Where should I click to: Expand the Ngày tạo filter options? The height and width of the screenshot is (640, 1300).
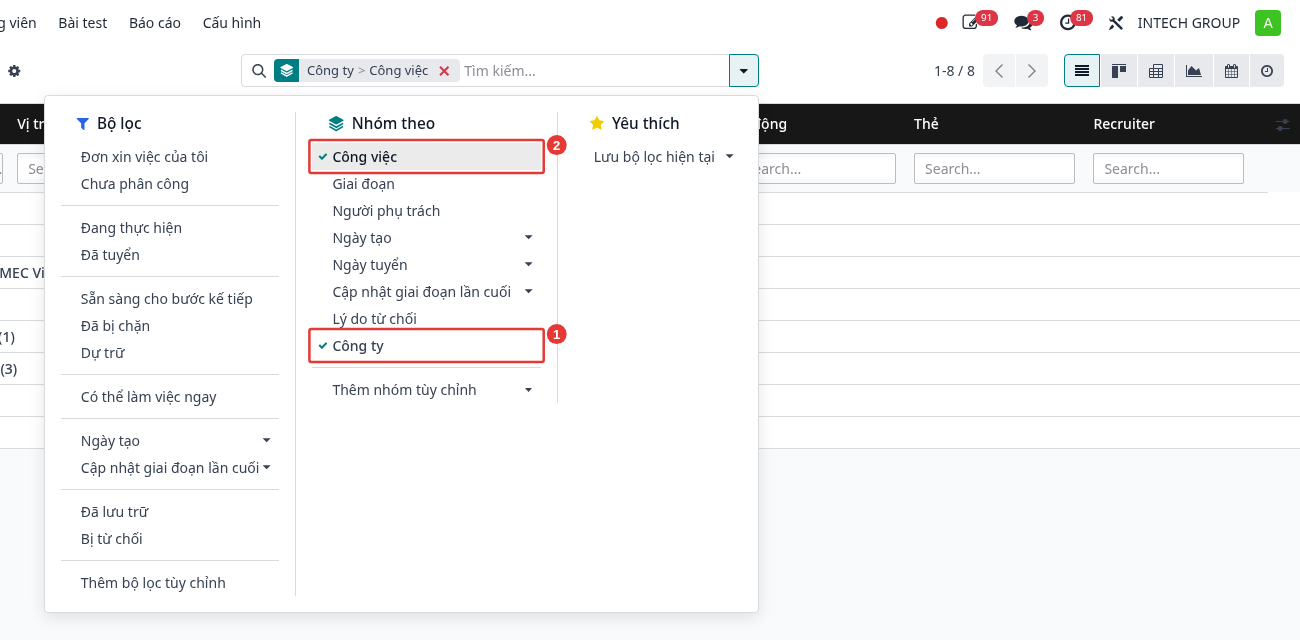point(170,441)
